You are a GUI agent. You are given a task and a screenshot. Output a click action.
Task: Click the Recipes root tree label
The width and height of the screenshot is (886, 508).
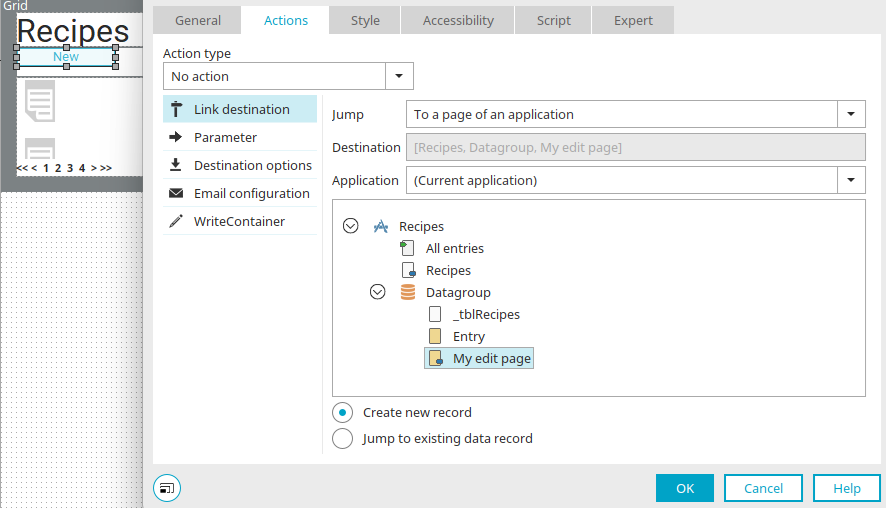click(x=422, y=226)
